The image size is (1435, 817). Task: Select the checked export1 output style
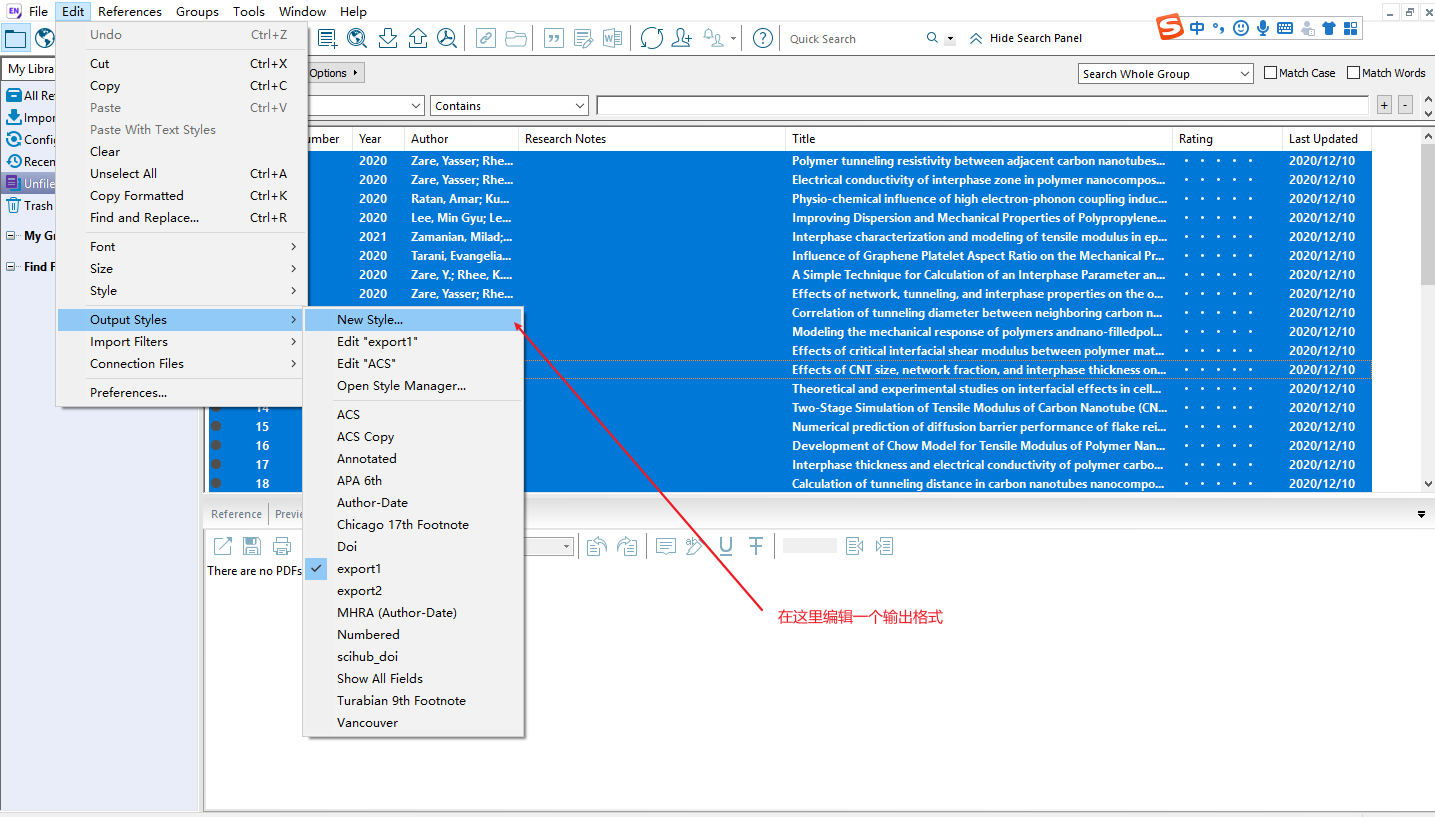click(x=359, y=569)
